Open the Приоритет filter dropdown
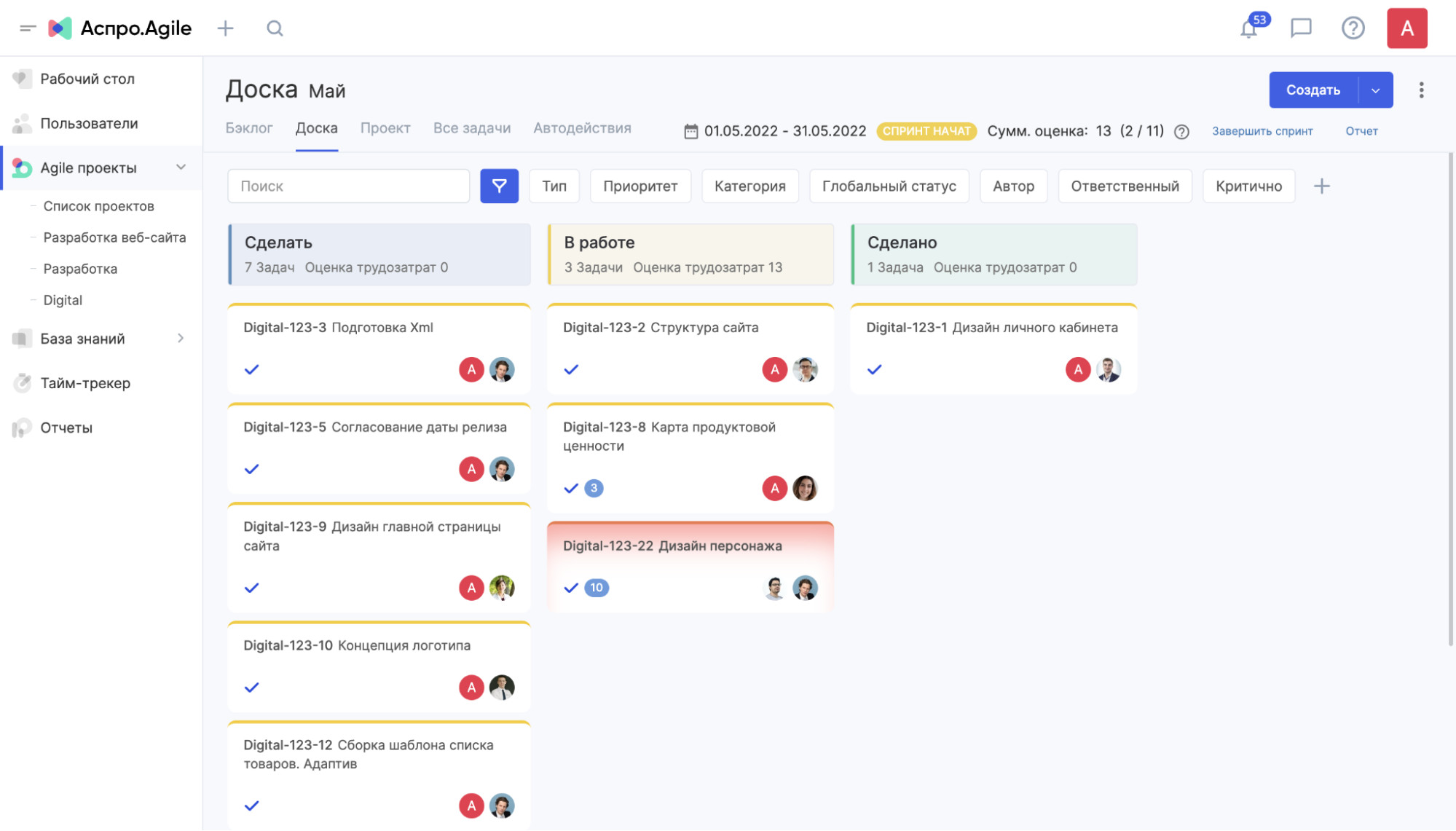This screenshot has height=831, width=1456. (640, 186)
